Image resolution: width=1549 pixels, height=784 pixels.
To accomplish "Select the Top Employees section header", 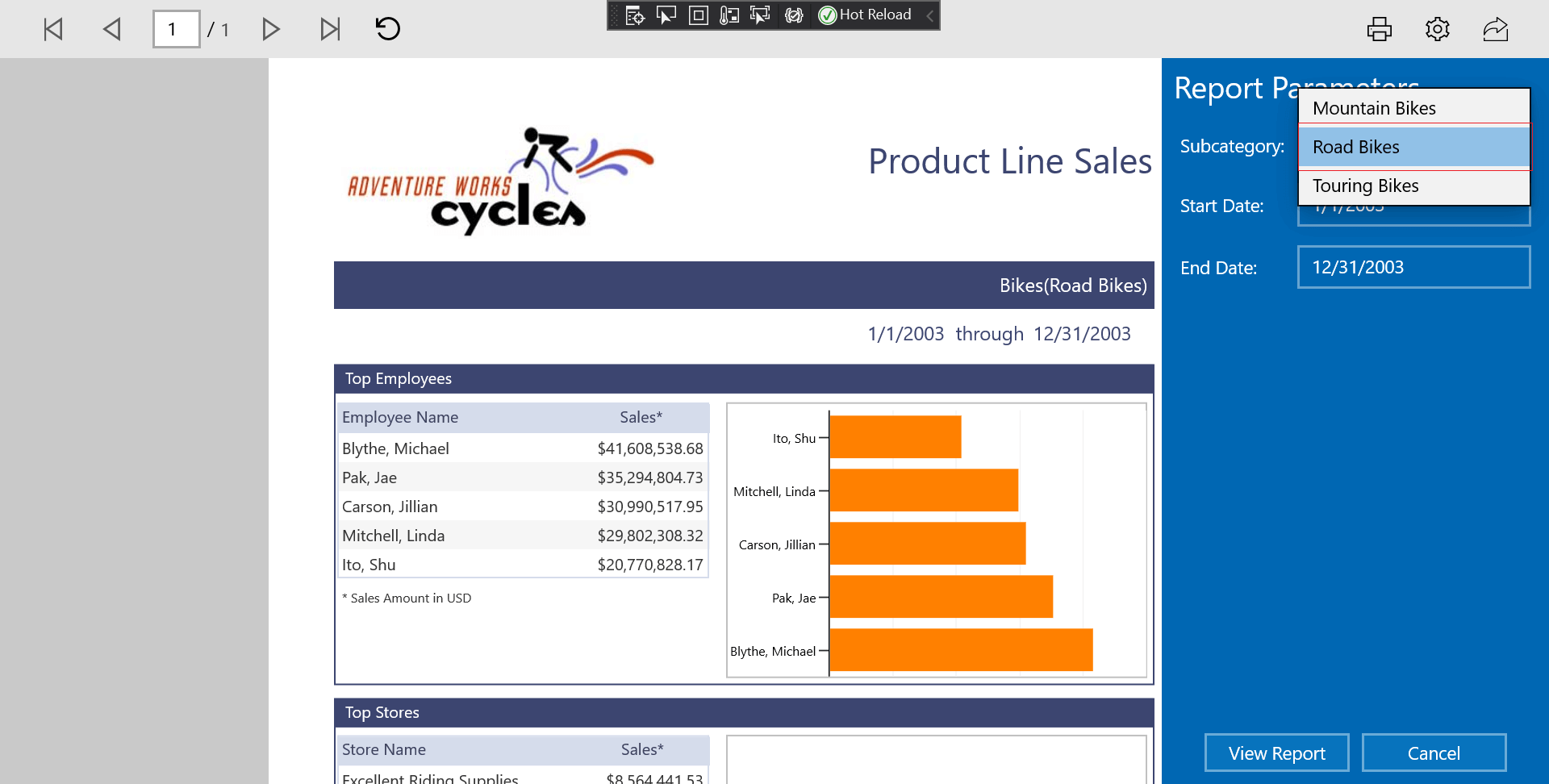I will point(744,379).
